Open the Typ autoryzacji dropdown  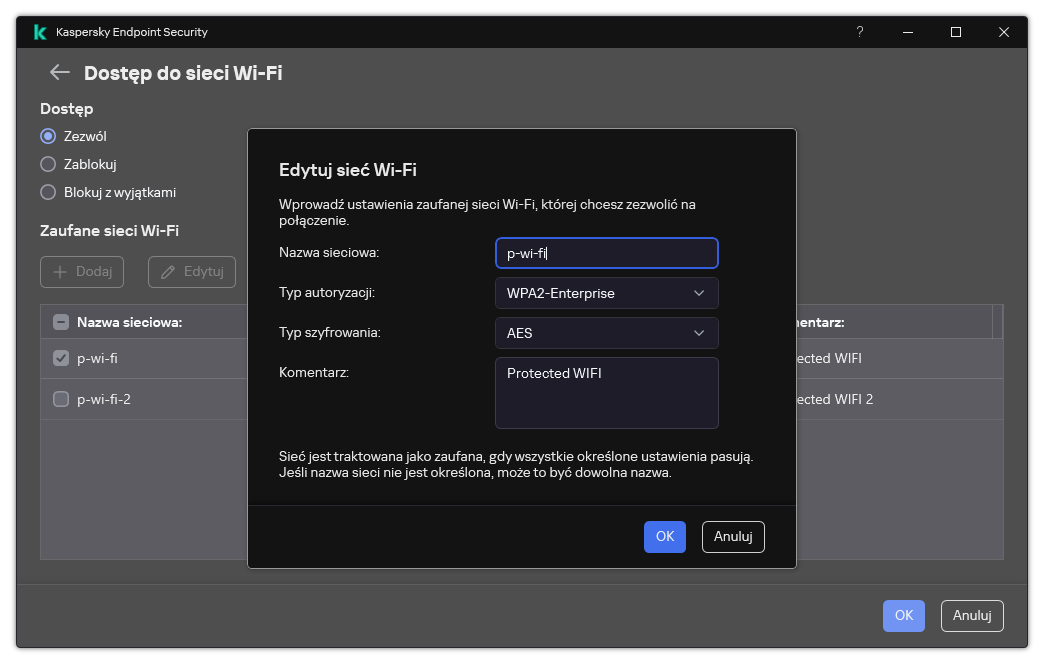coord(606,293)
